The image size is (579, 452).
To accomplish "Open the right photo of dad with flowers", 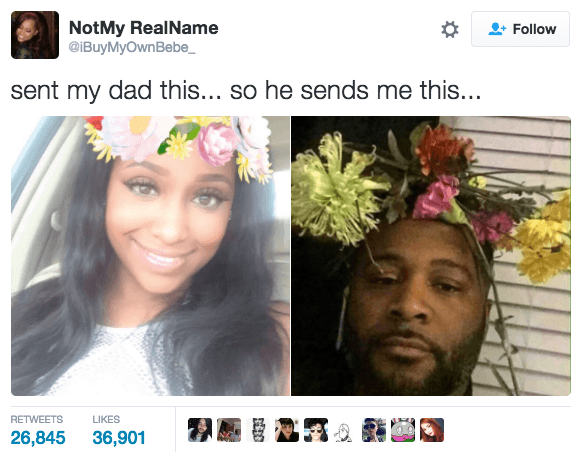I will 431,256.
